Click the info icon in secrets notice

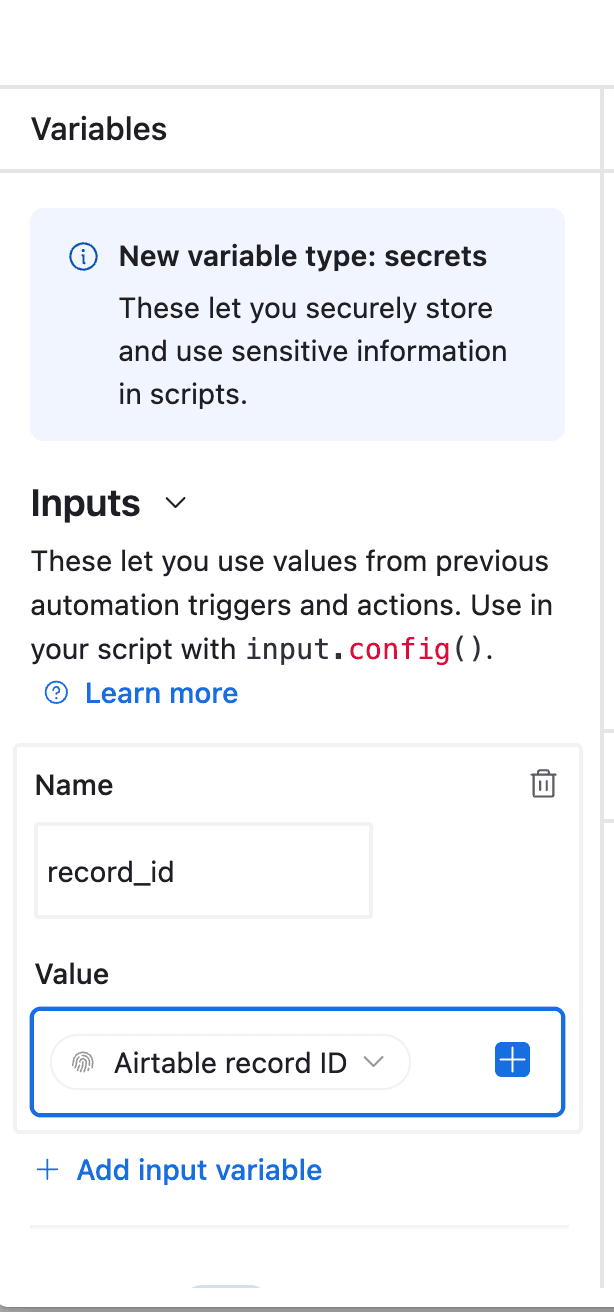tap(83, 257)
